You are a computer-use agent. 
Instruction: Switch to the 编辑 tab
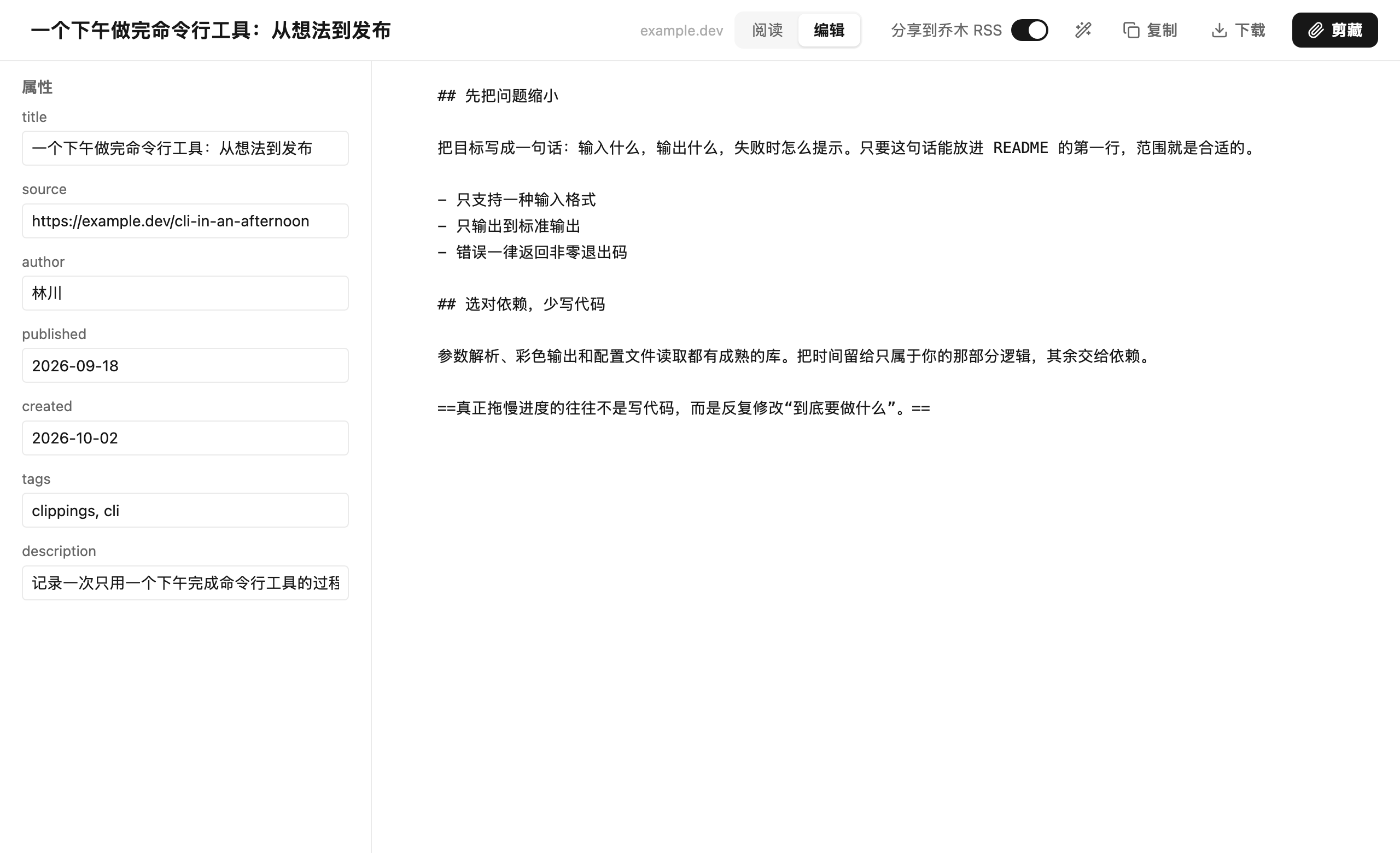(x=829, y=30)
